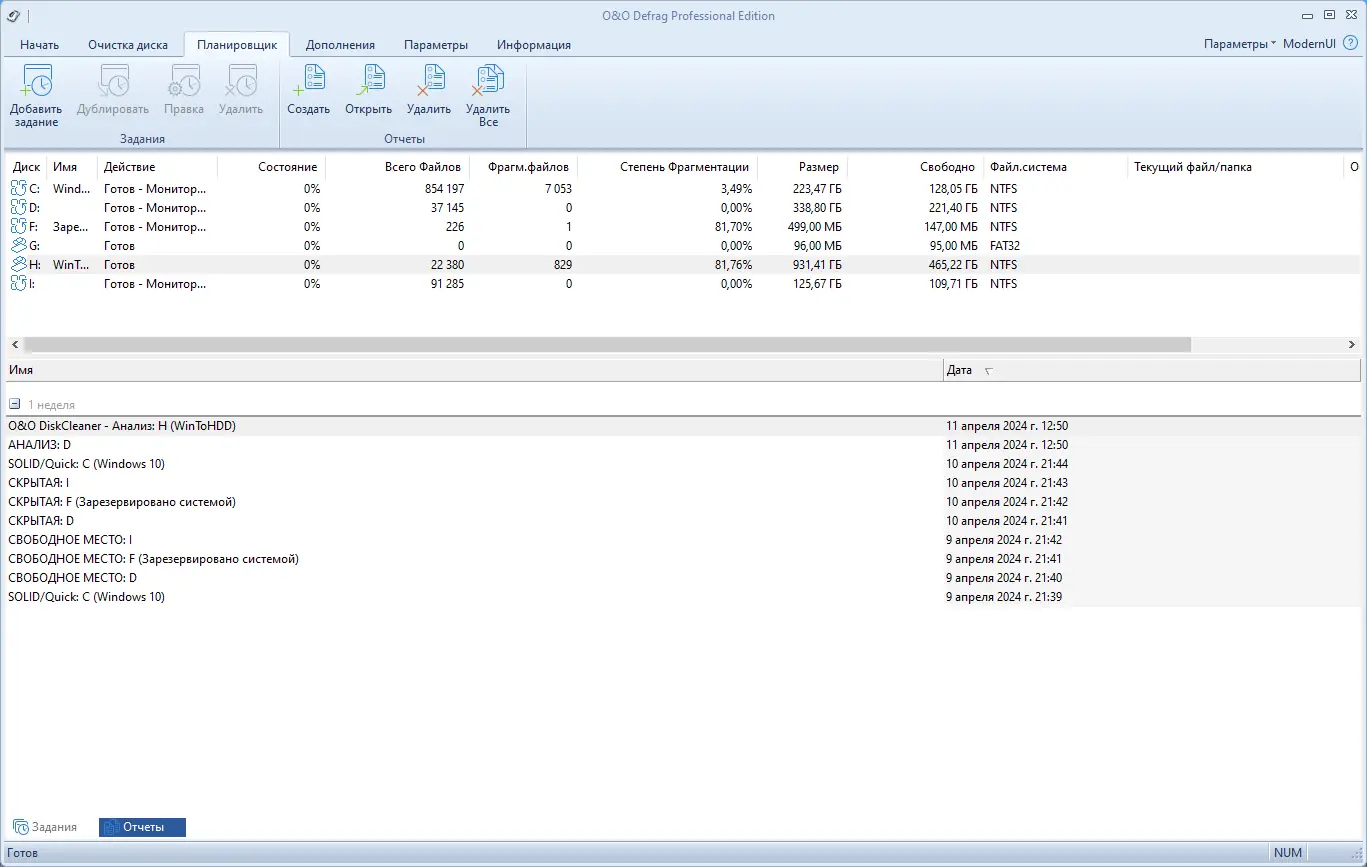Select report O&O DiskCleaner - Анализ: H (WinToHDD)
The height and width of the screenshot is (867, 1367).
(684, 426)
